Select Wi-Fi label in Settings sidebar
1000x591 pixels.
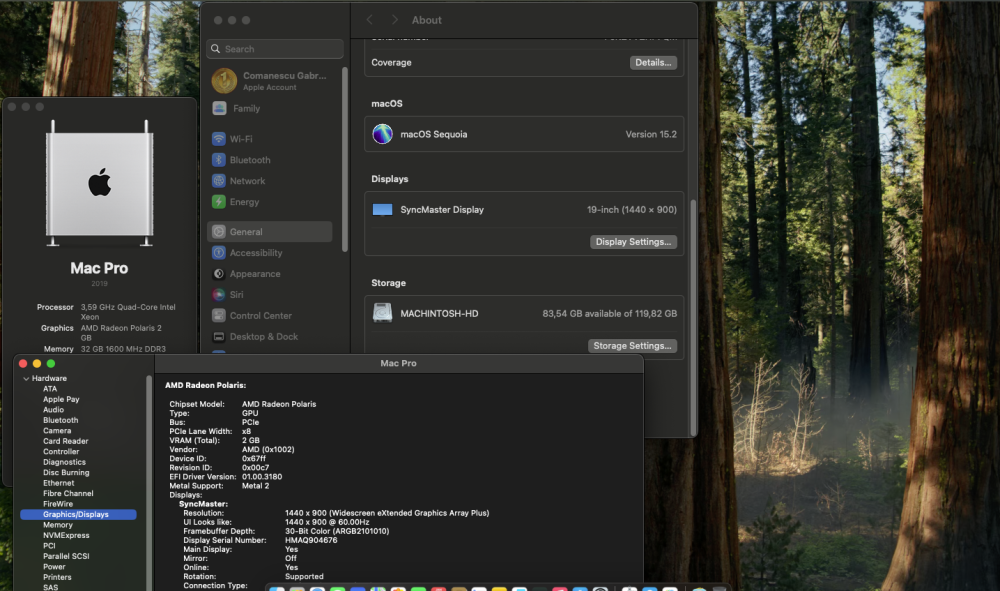[x=241, y=139]
